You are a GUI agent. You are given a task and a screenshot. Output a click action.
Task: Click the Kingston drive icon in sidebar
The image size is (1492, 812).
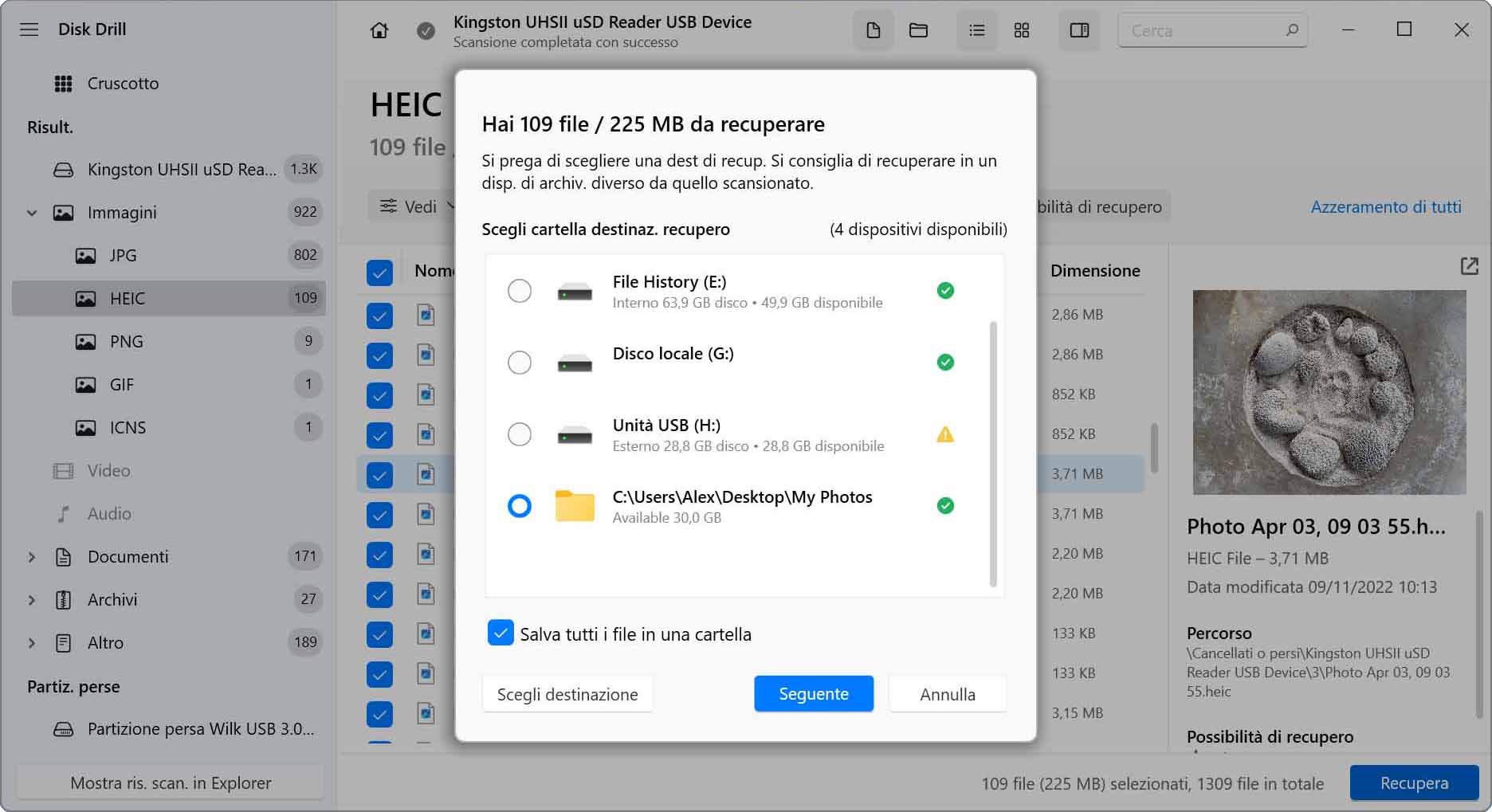pos(63,170)
